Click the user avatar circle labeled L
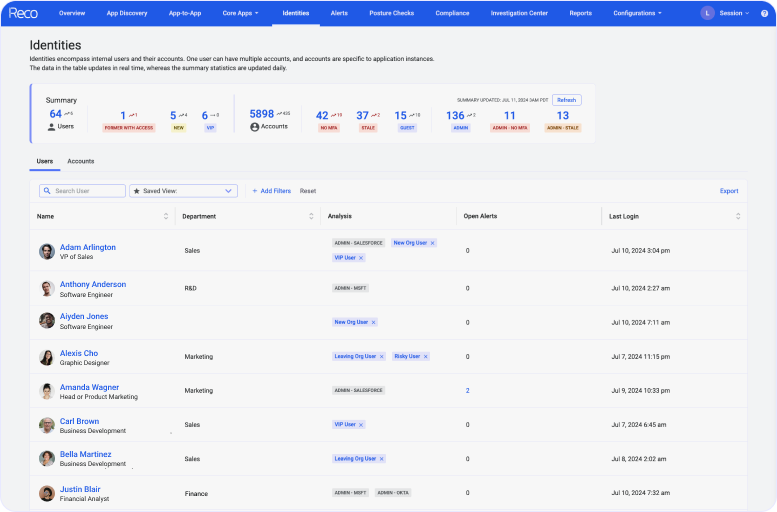 pos(708,13)
